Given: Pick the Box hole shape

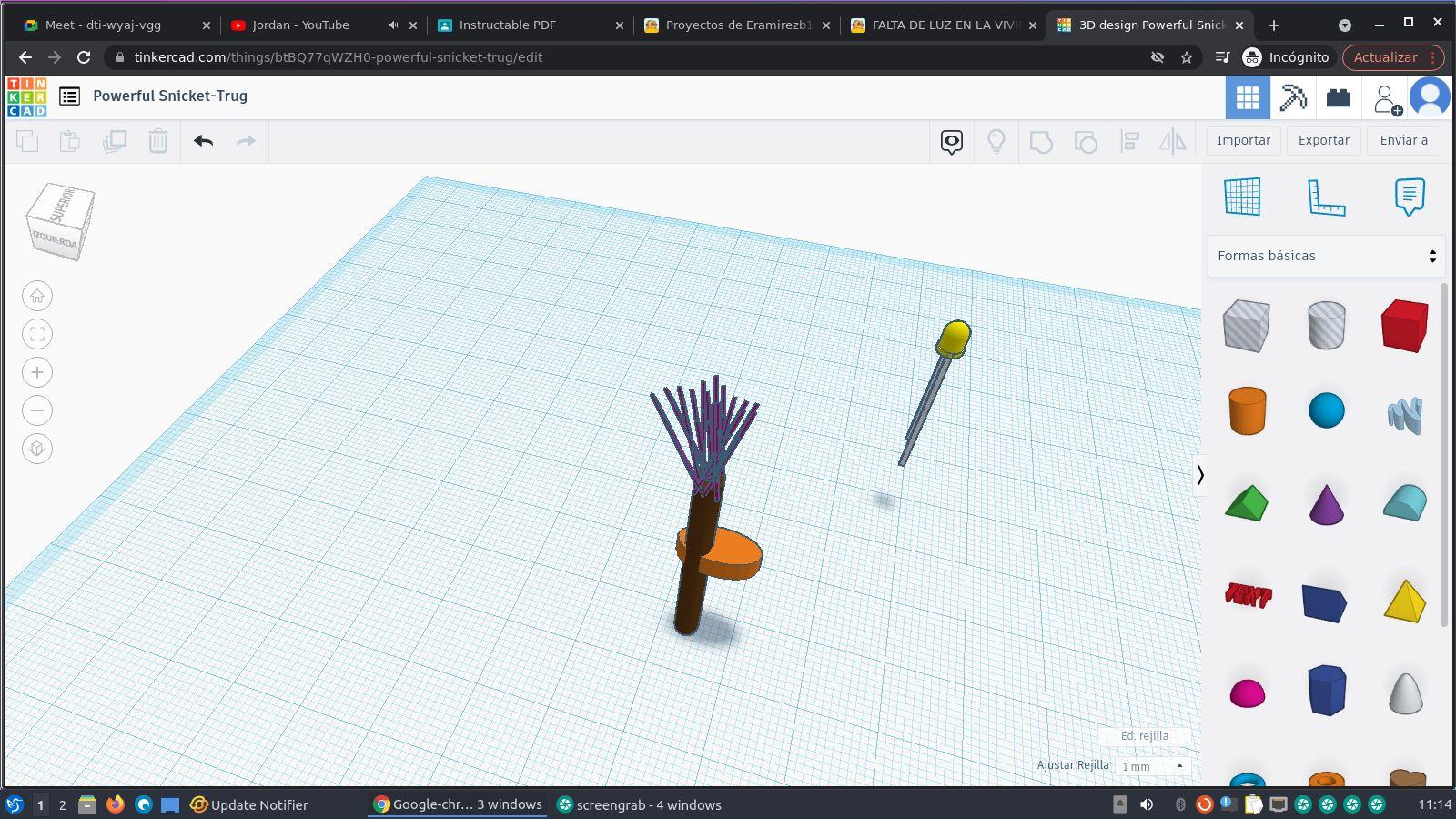Looking at the screenshot, I should [1247, 325].
